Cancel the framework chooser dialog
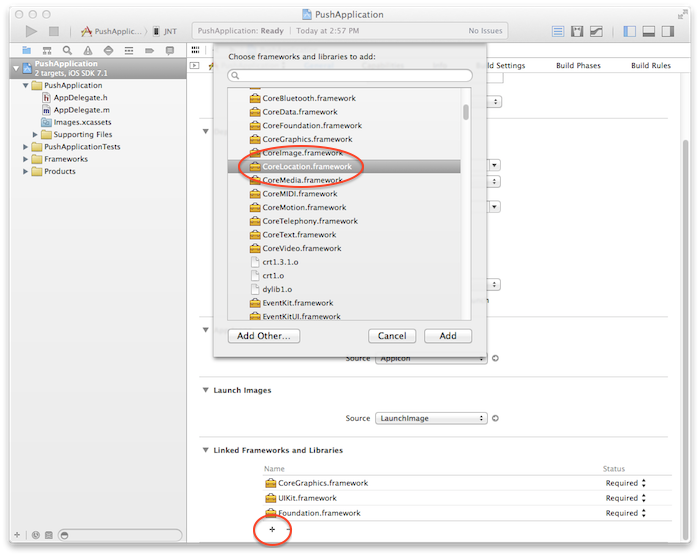Screen dimensions: 700x556 pyautogui.click(x=392, y=336)
